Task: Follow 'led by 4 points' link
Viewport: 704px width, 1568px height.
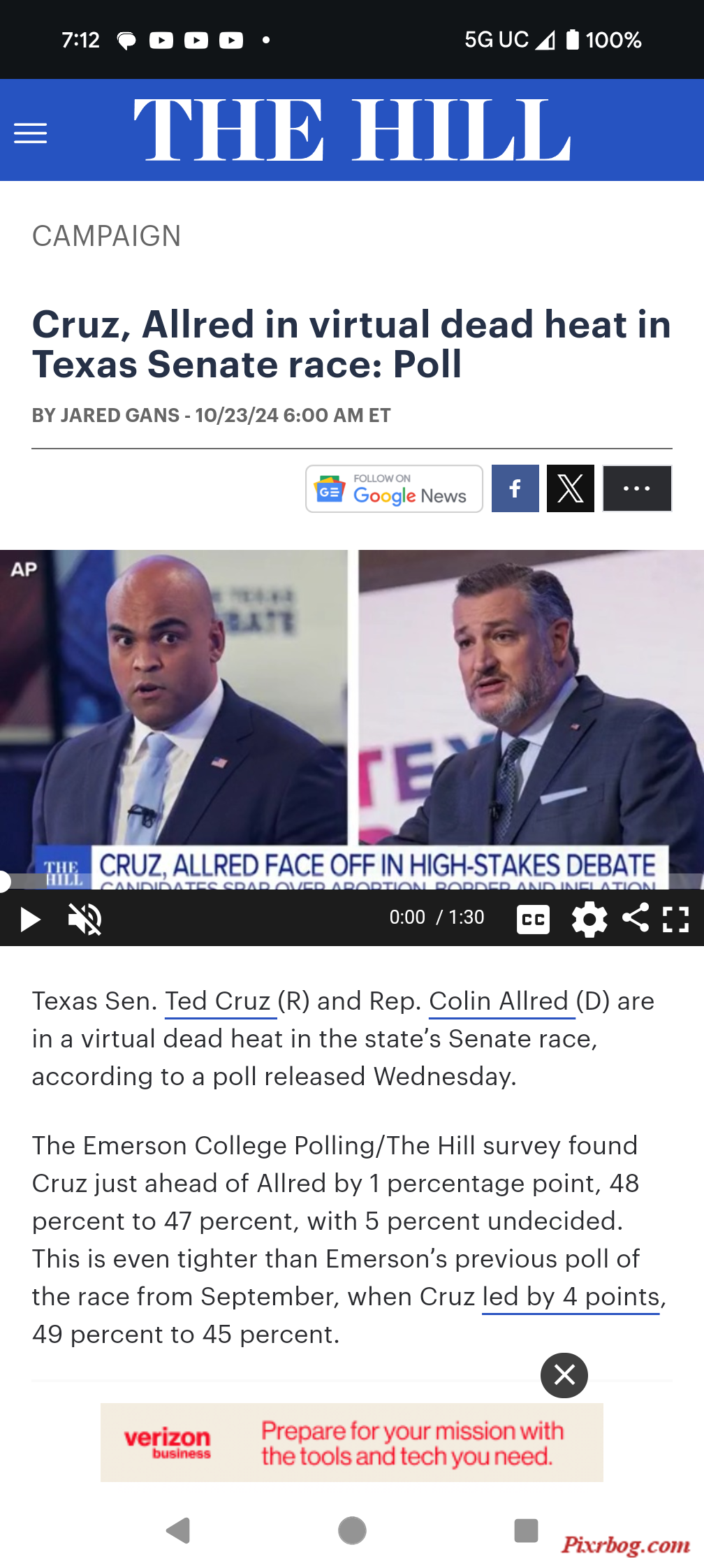Action: 571,1297
